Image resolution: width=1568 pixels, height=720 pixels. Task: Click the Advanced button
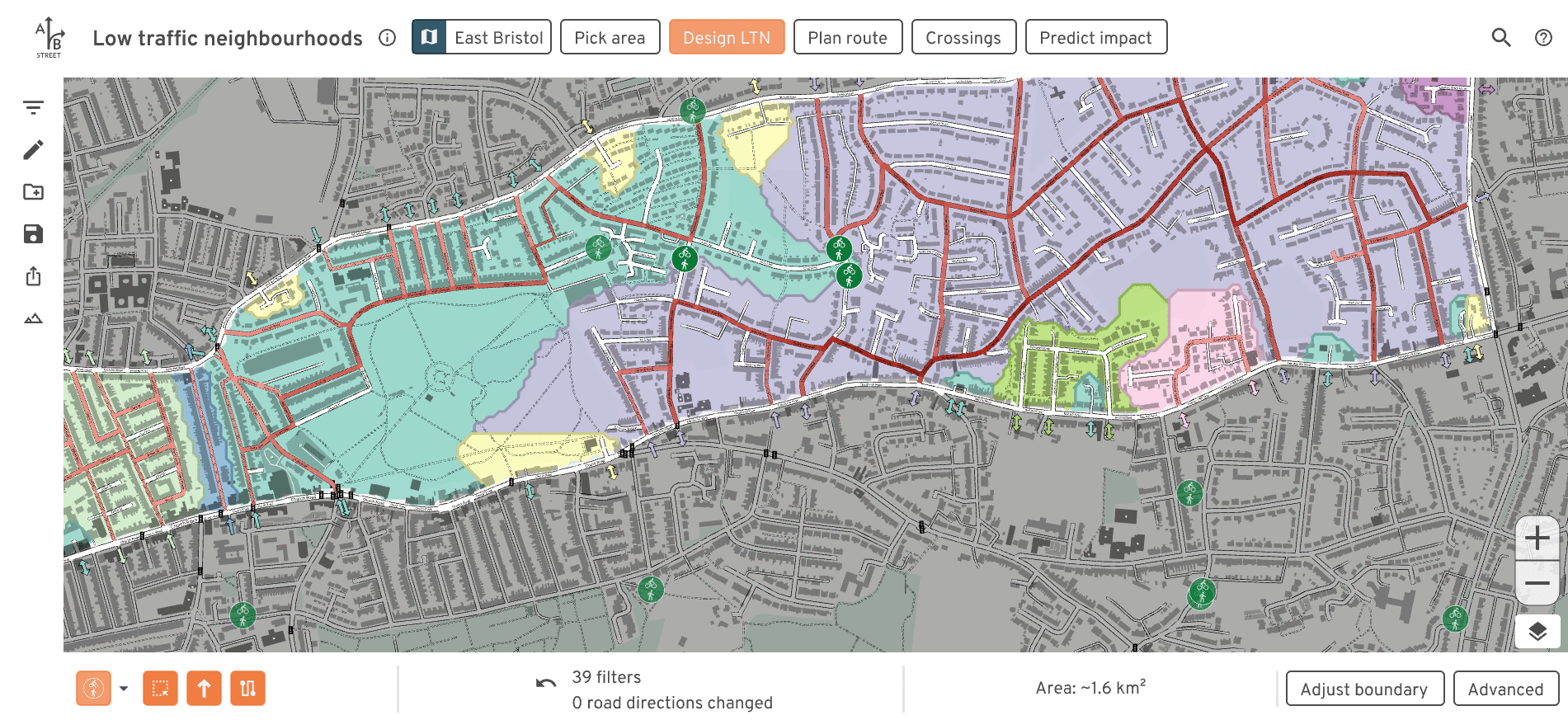[1506, 689]
